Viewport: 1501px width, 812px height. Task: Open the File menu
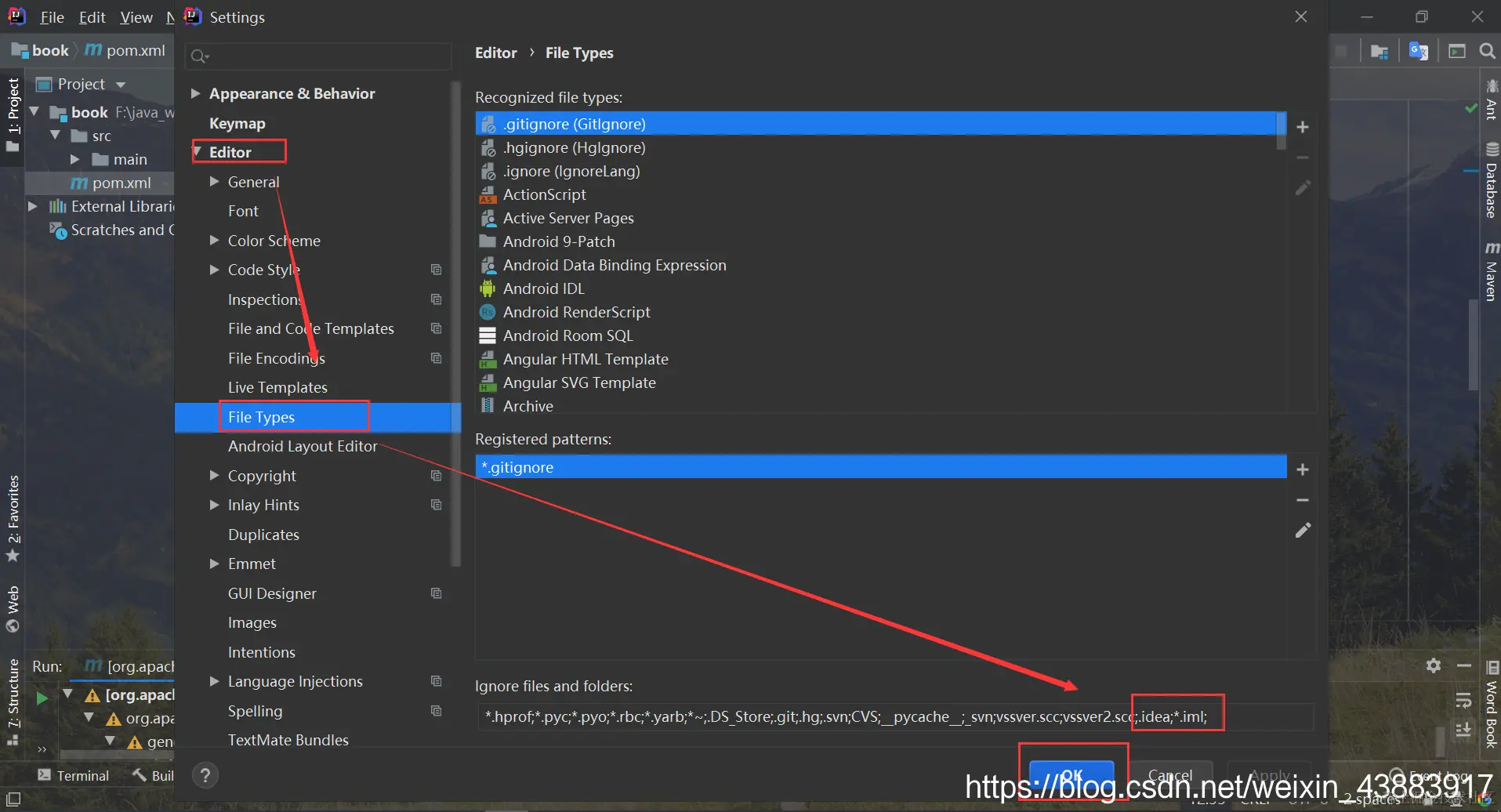point(53,17)
